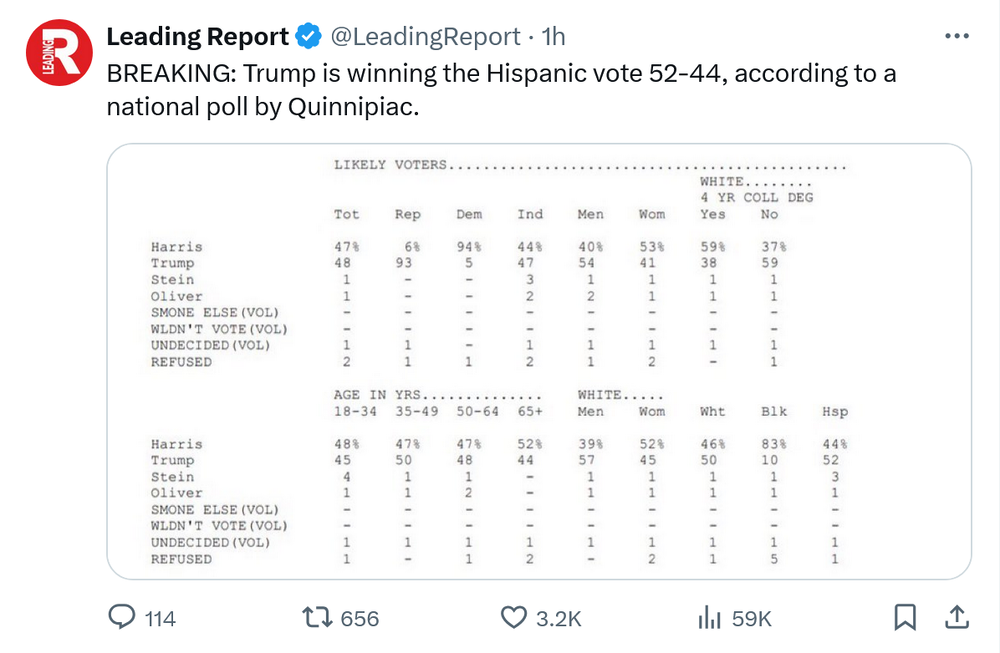Image resolution: width=1000 pixels, height=653 pixels.
Task: Click the @LeadingReport handle
Action: pos(425,37)
